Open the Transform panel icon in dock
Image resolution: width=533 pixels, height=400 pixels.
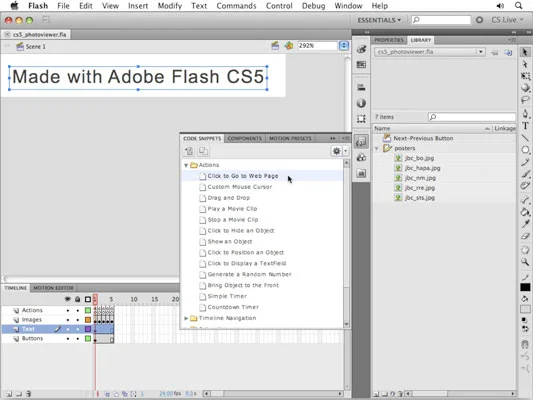[x=361, y=119]
